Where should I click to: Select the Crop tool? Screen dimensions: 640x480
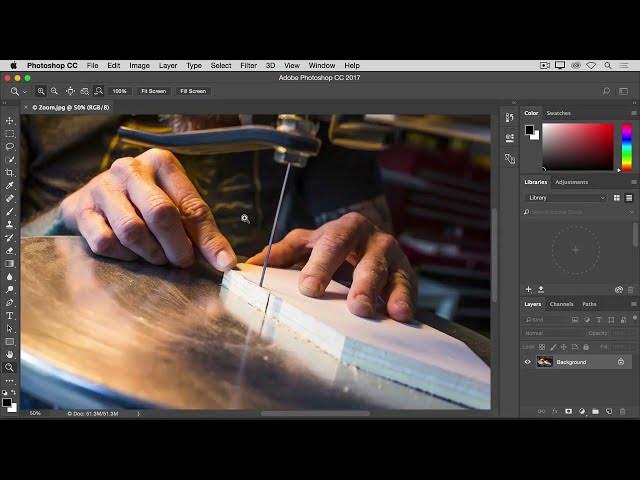[10, 172]
